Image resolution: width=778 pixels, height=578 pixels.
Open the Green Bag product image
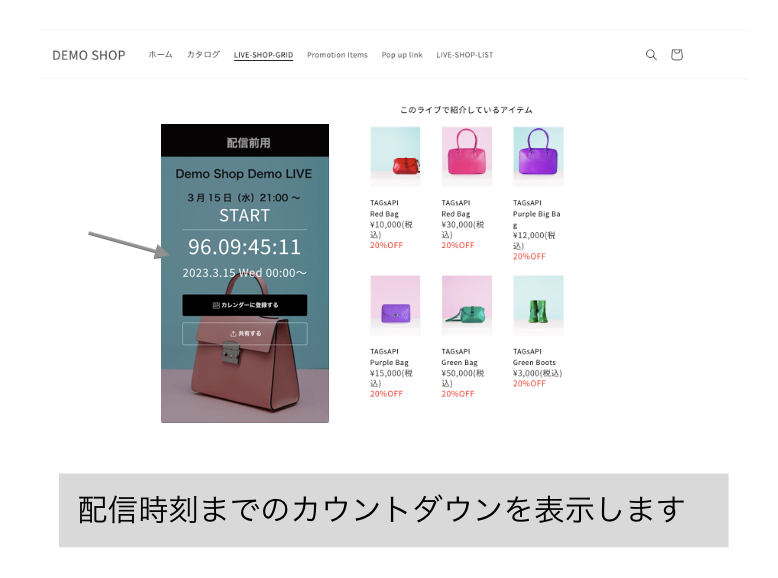(x=466, y=305)
